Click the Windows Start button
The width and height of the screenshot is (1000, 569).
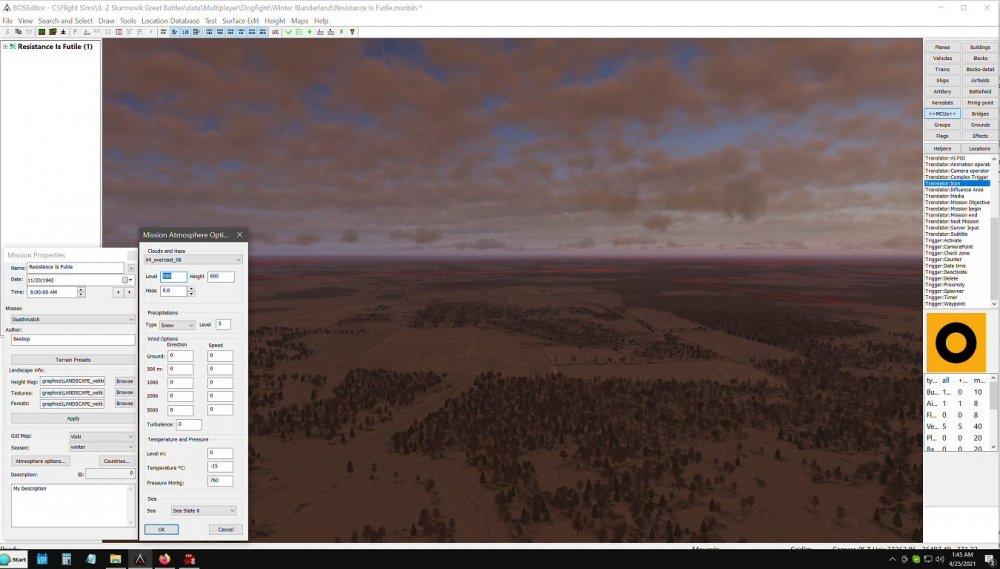[13, 559]
